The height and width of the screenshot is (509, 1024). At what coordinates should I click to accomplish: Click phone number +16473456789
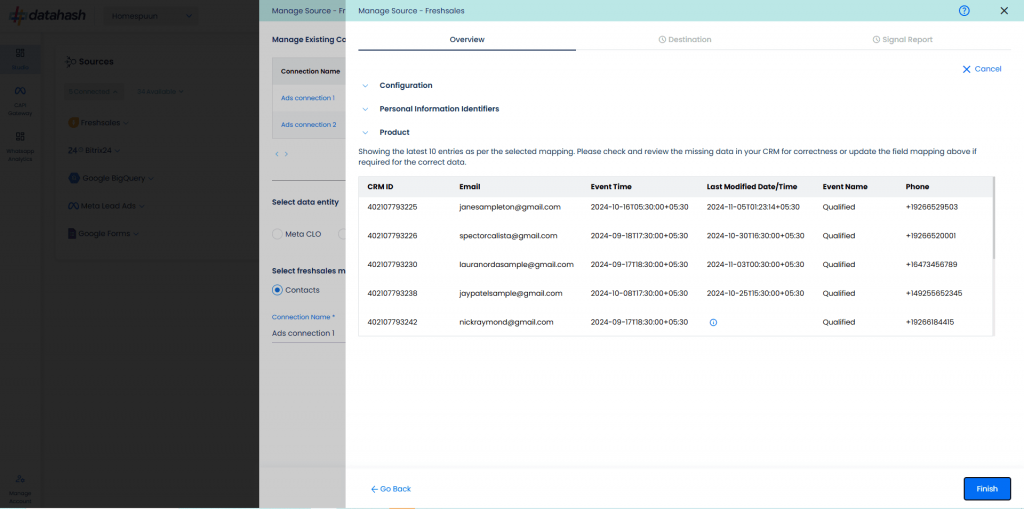coord(931,265)
